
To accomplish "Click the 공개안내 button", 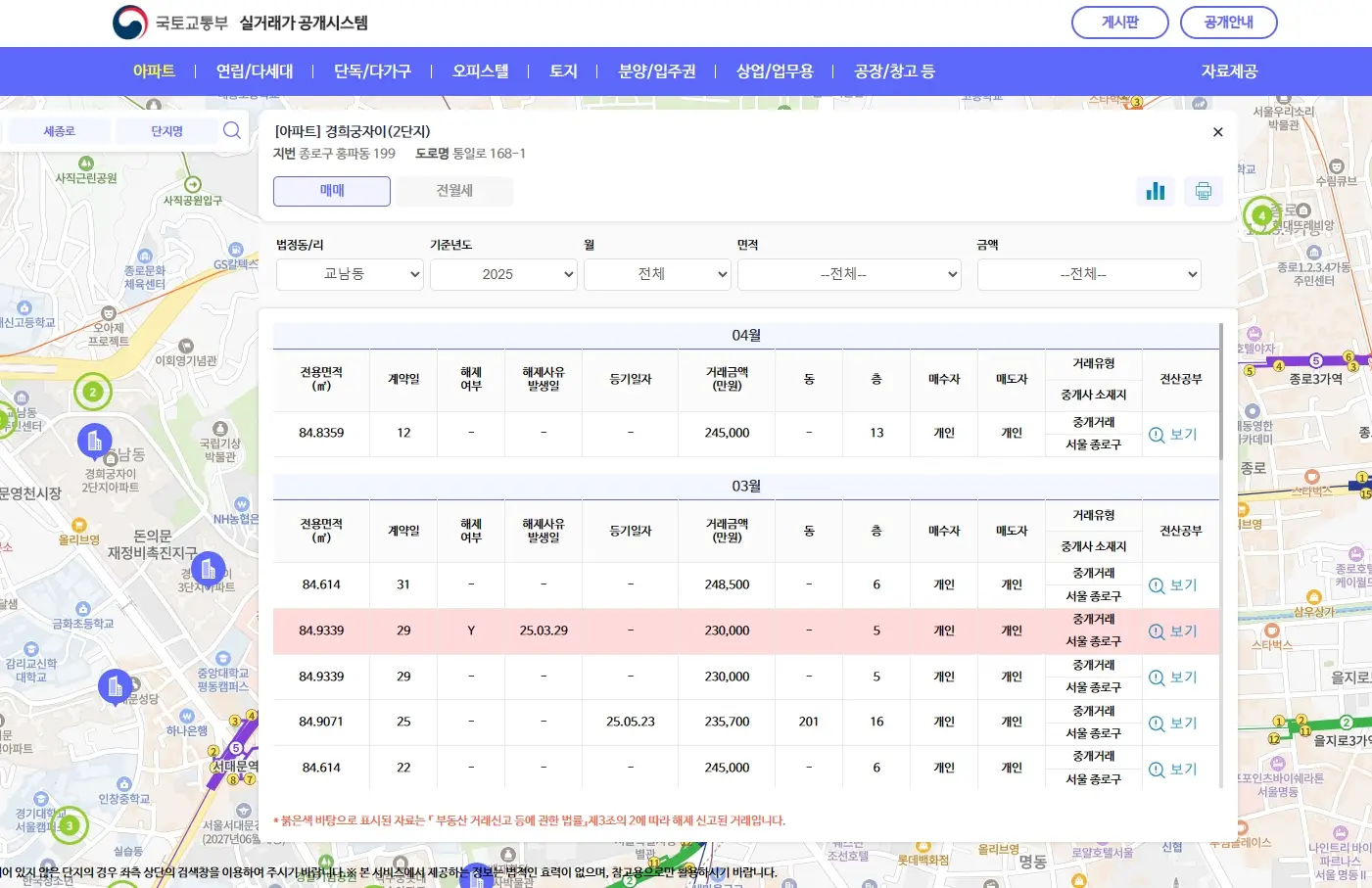I will (x=1228, y=23).
